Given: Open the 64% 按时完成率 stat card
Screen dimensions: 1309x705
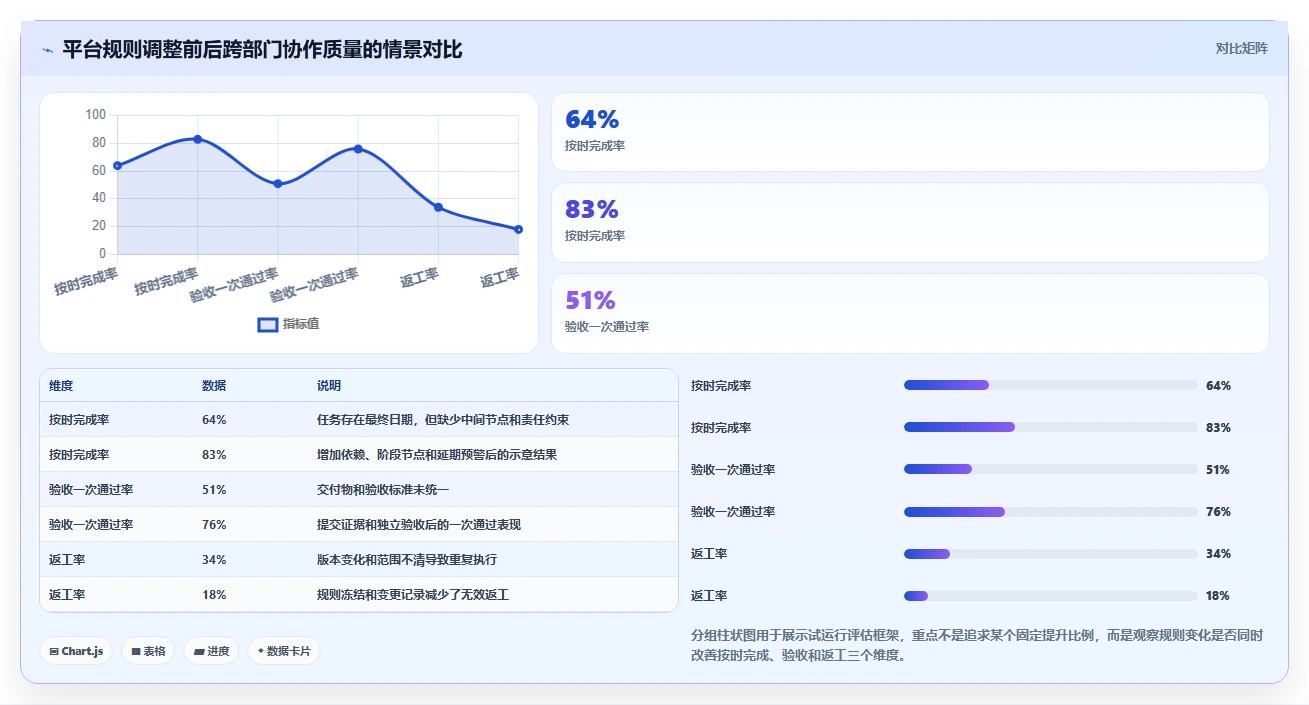Looking at the screenshot, I should (x=910, y=132).
